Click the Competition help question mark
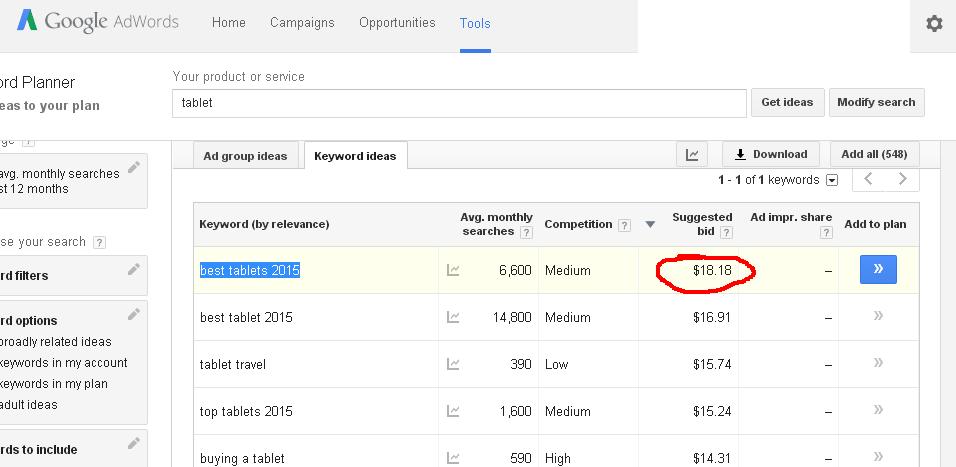The width and height of the screenshot is (956, 467). click(x=625, y=225)
